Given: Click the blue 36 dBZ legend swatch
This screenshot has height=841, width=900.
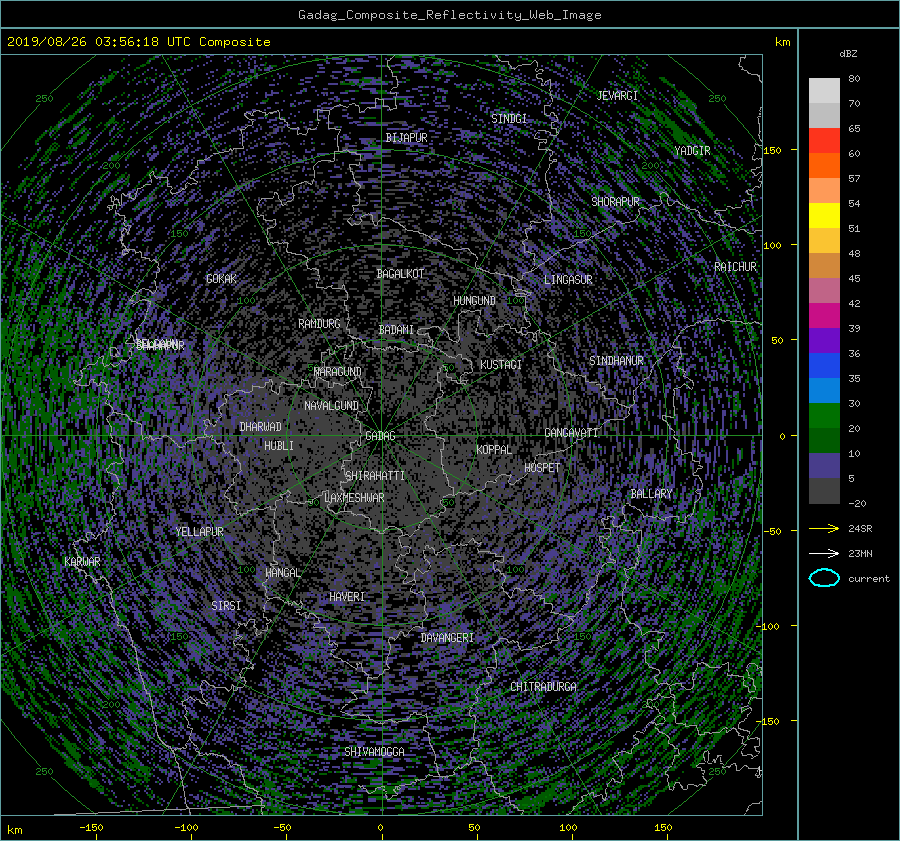Looking at the screenshot, I should (x=824, y=365).
